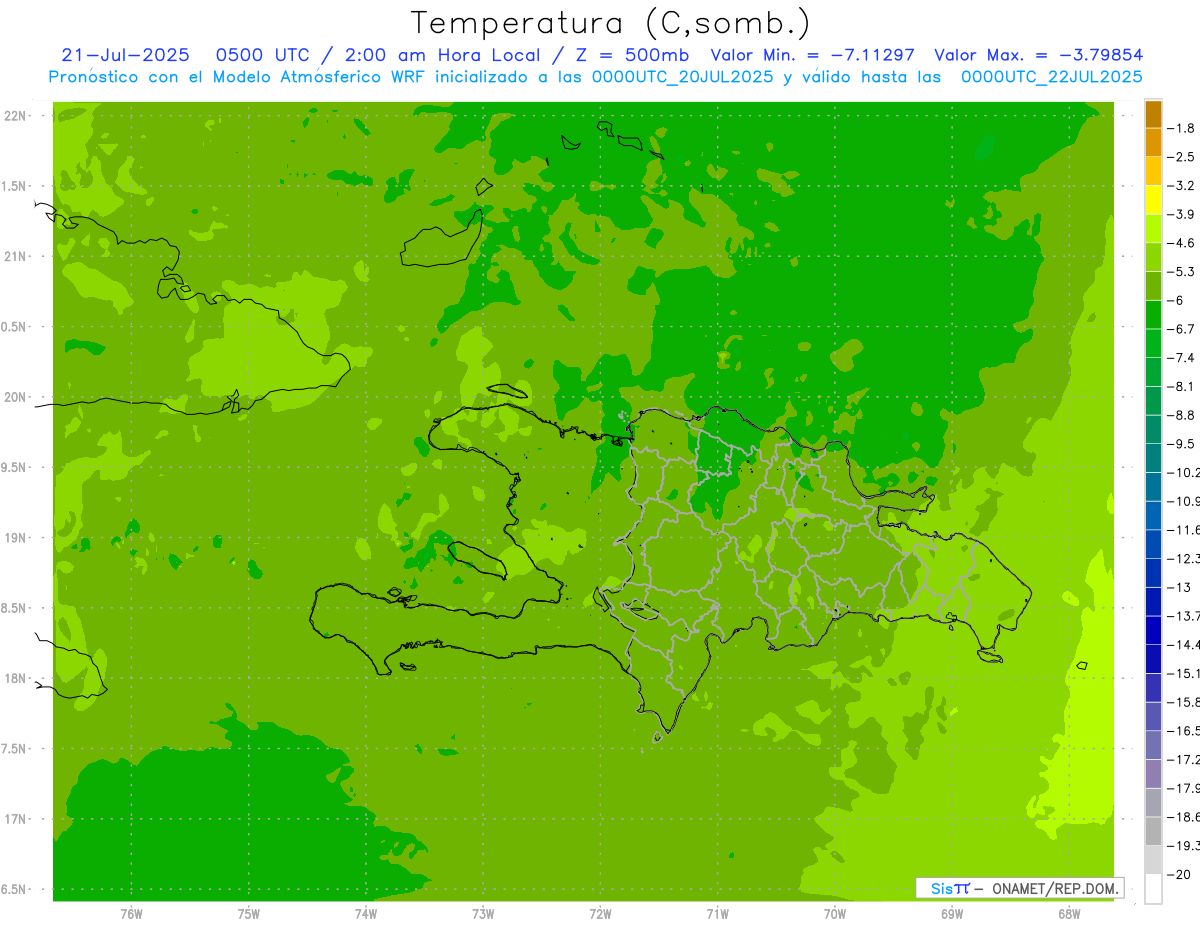Image resolution: width=1200 pixels, height=927 pixels.
Task: Click the '-4.6' colorbar value
Action: coord(1180,243)
